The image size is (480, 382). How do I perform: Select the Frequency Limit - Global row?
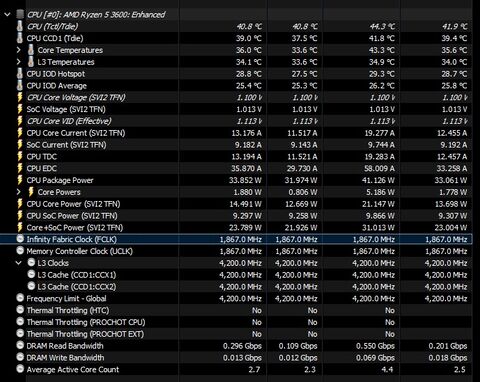point(236,298)
